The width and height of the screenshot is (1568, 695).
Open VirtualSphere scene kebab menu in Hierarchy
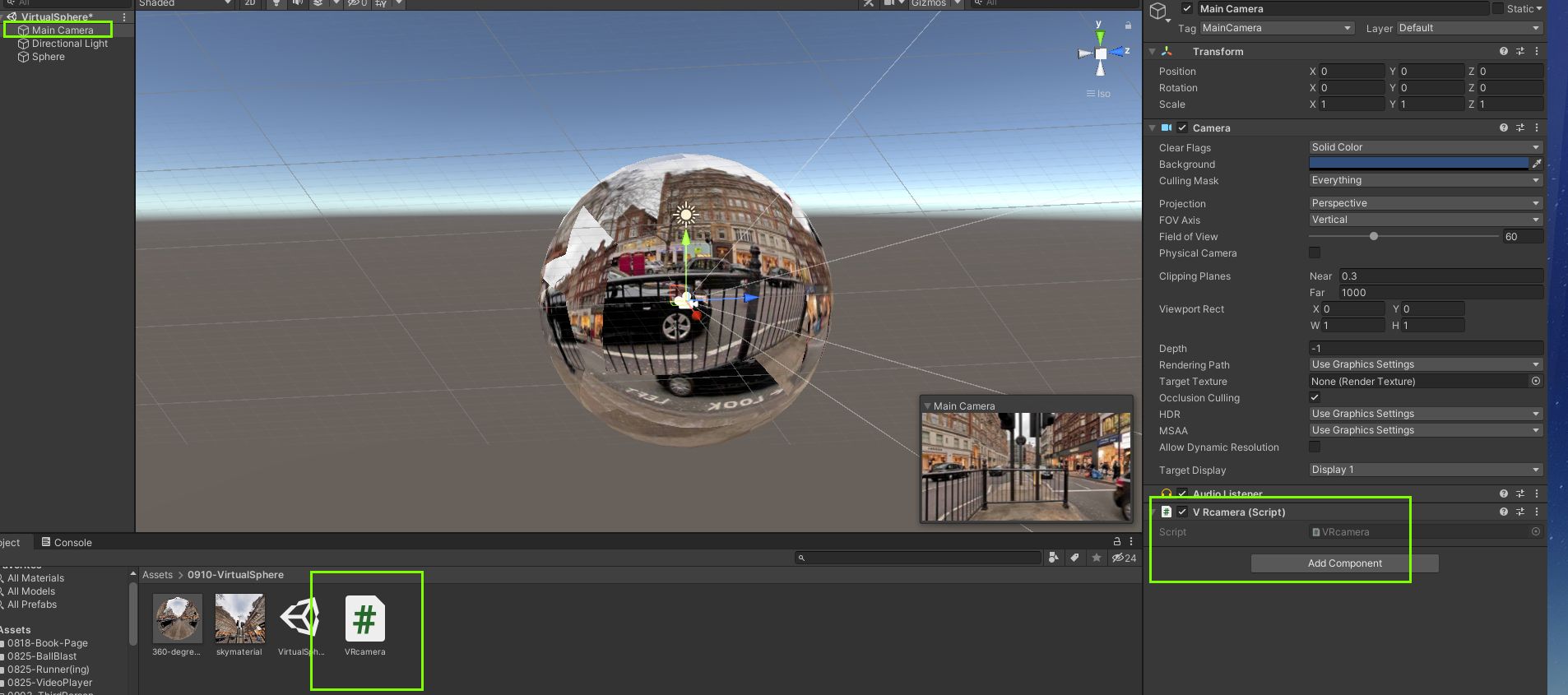click(x=124, y=16)
